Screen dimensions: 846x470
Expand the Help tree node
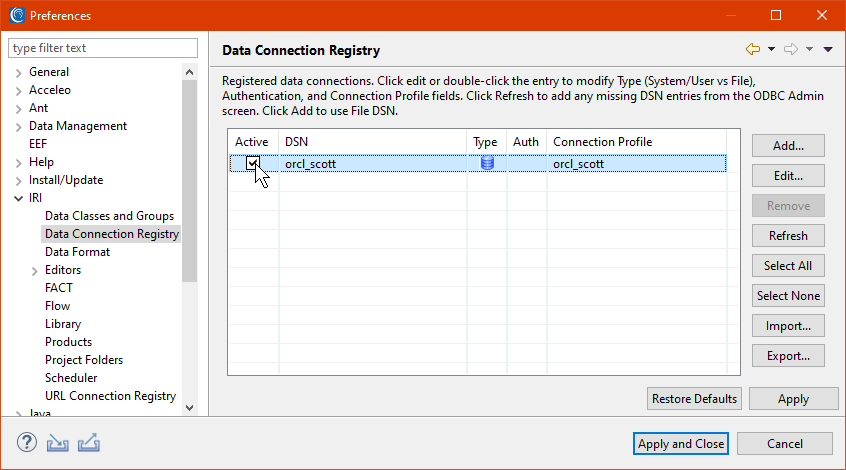(18, 163)
